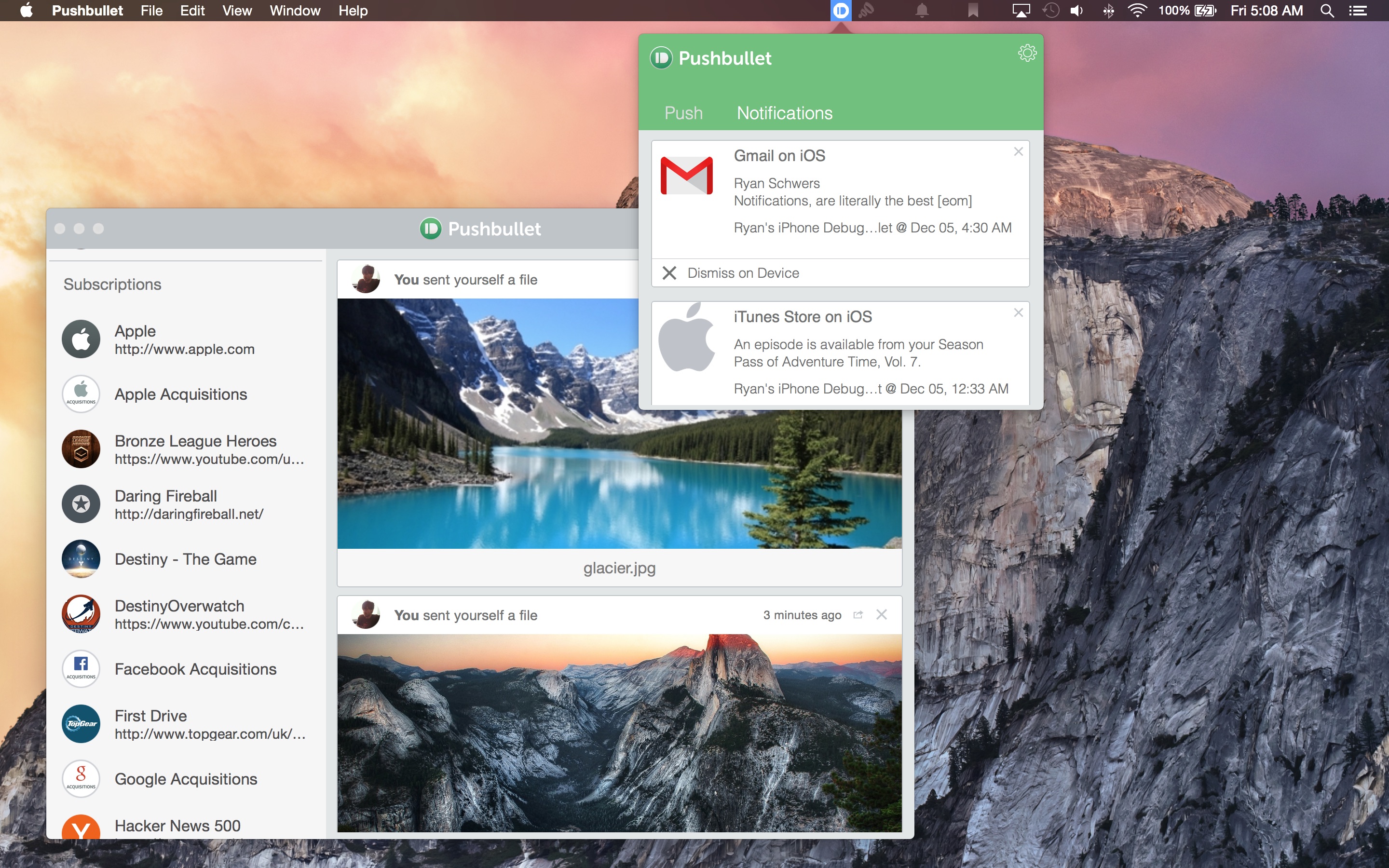Select the Apple subscription icon
This screenshot has width=1389, height=868.
[82, 339]
